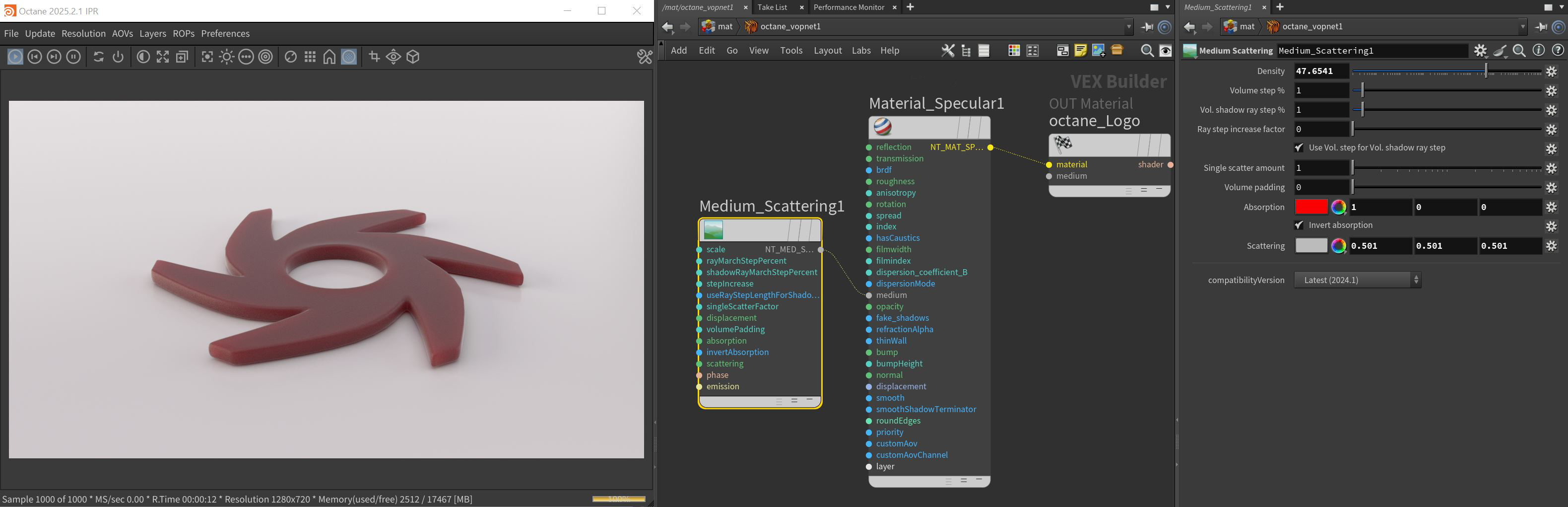Open the color picker wheel for Absorption
Screen dimensions: 1568x507
click(1338, 207)
